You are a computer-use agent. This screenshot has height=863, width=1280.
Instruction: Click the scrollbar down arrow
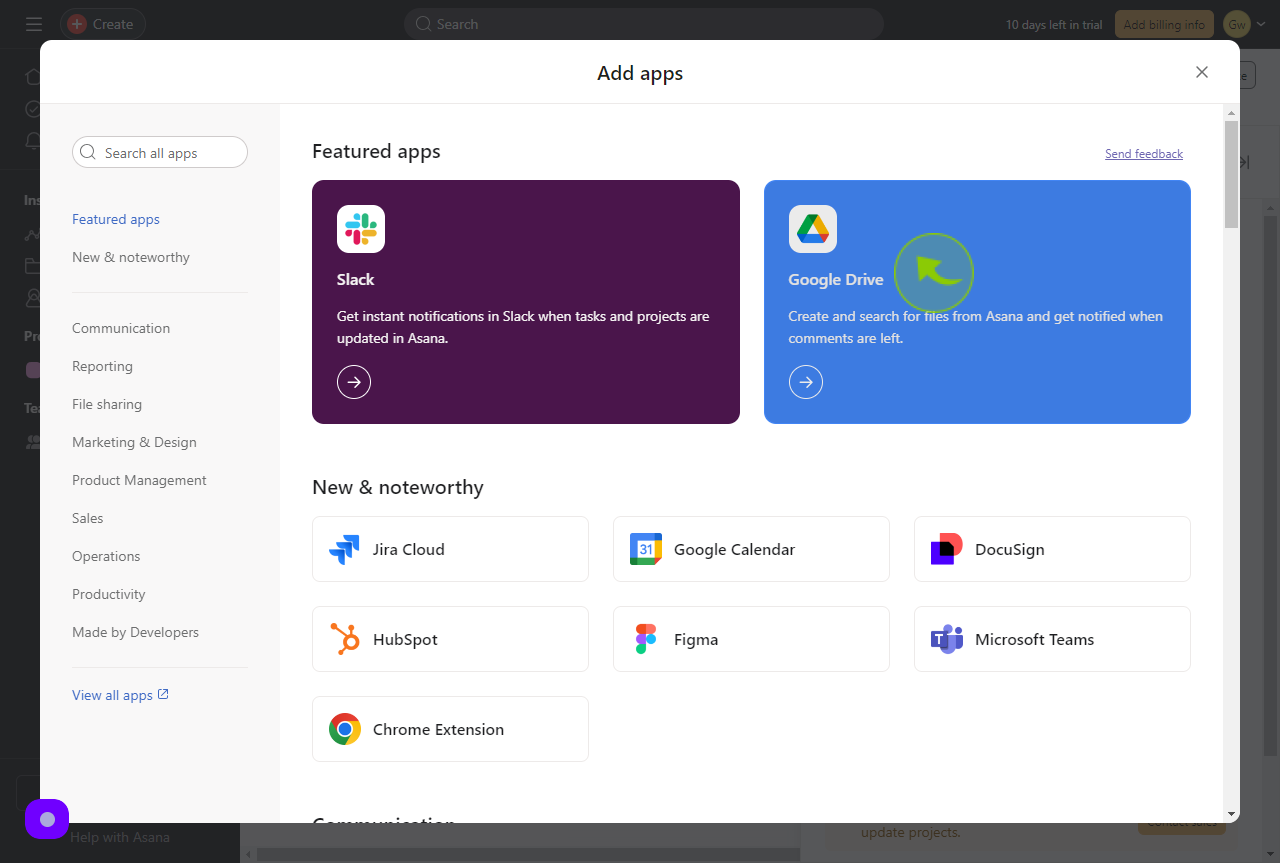coord(1231,814)
